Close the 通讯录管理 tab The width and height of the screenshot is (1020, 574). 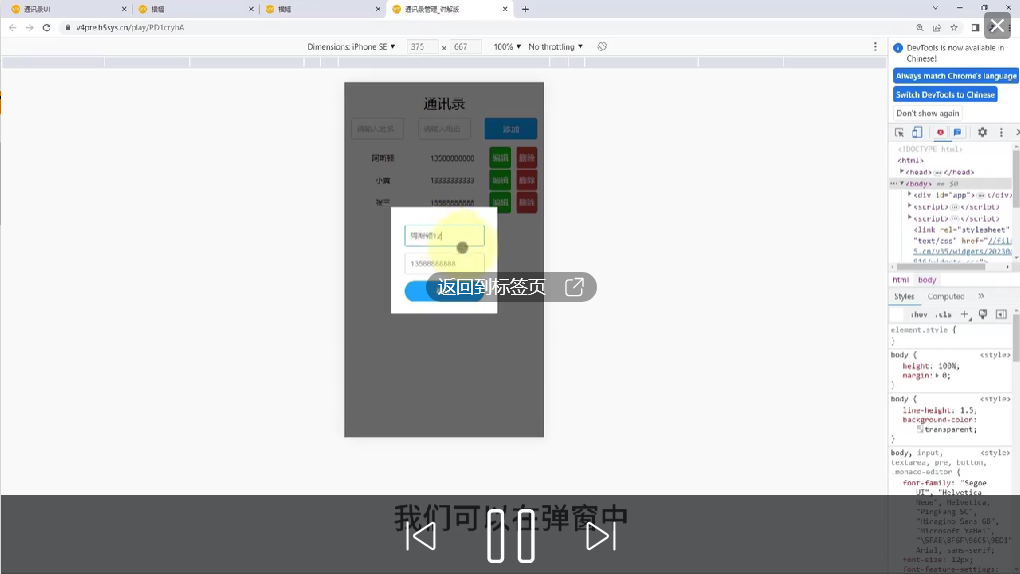click(x=505, y=9)
